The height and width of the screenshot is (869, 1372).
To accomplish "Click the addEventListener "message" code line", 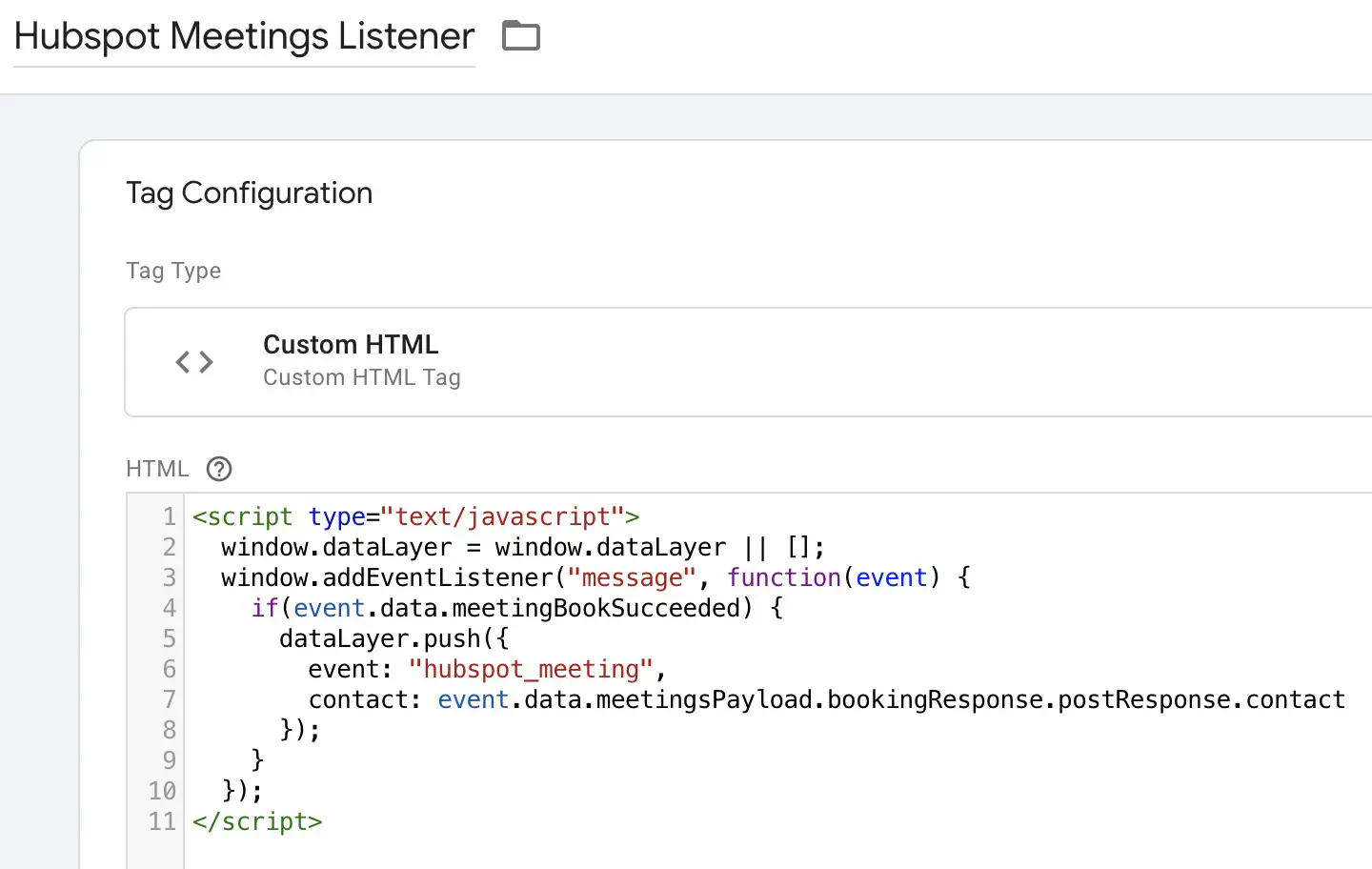I will click(595, 577).
